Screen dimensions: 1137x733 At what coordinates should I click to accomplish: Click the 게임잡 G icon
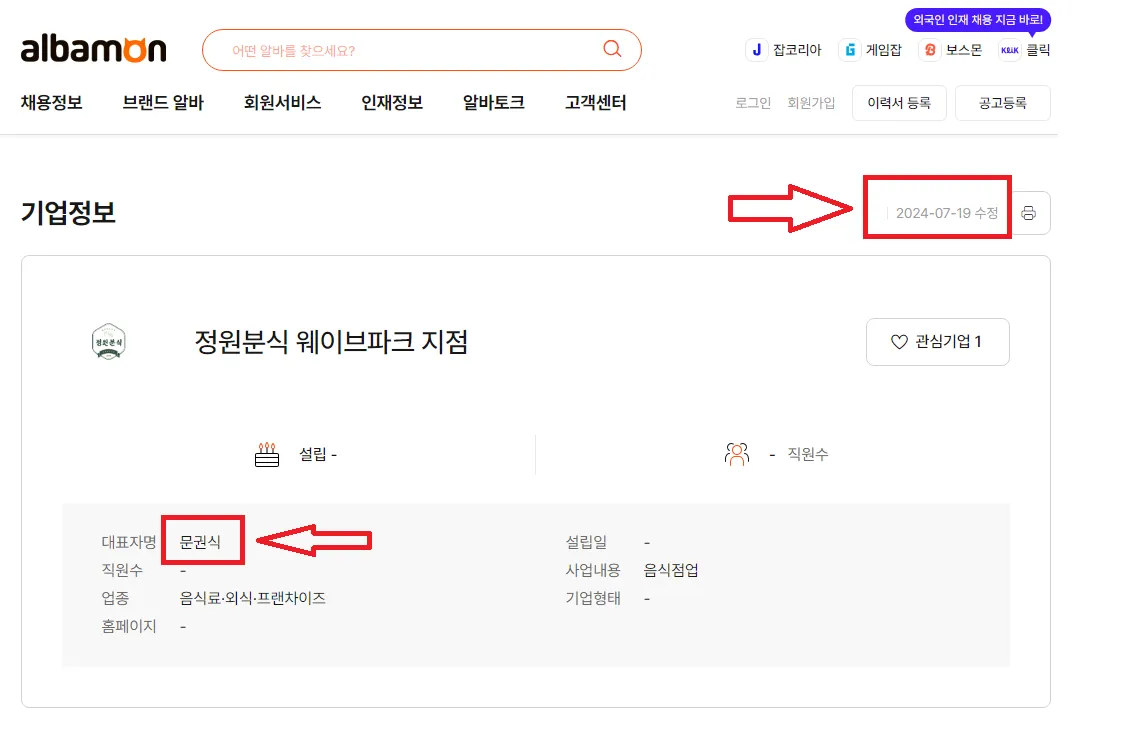point(850,50)
